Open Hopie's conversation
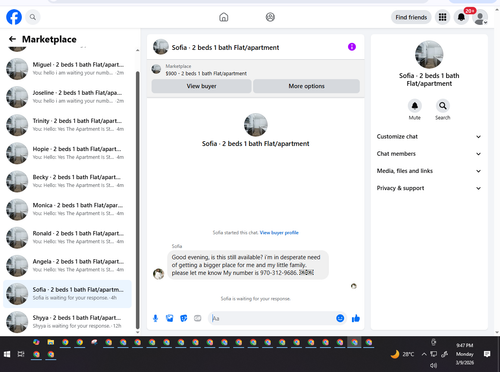The width and height of the screenshot is (500, 372). pyautogui.click(x=67, y=153)
